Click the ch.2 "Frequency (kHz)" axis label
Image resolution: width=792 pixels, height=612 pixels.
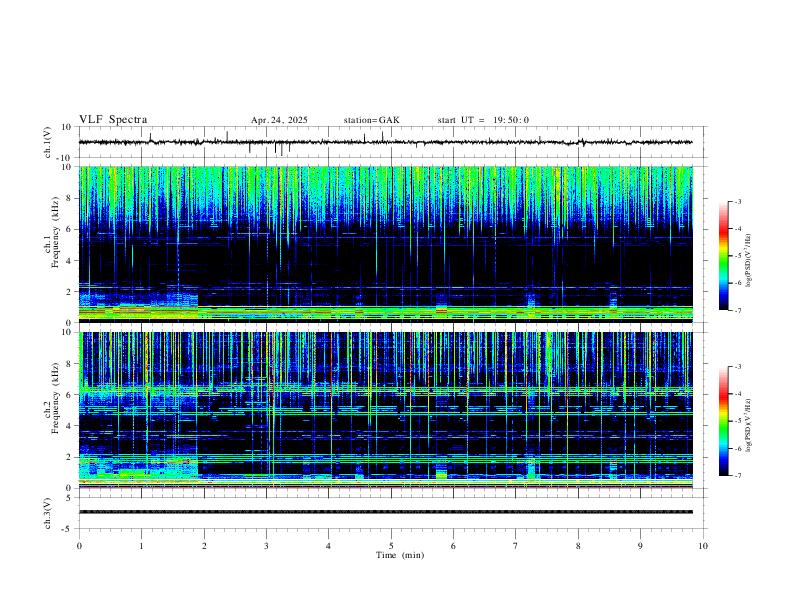55,398
